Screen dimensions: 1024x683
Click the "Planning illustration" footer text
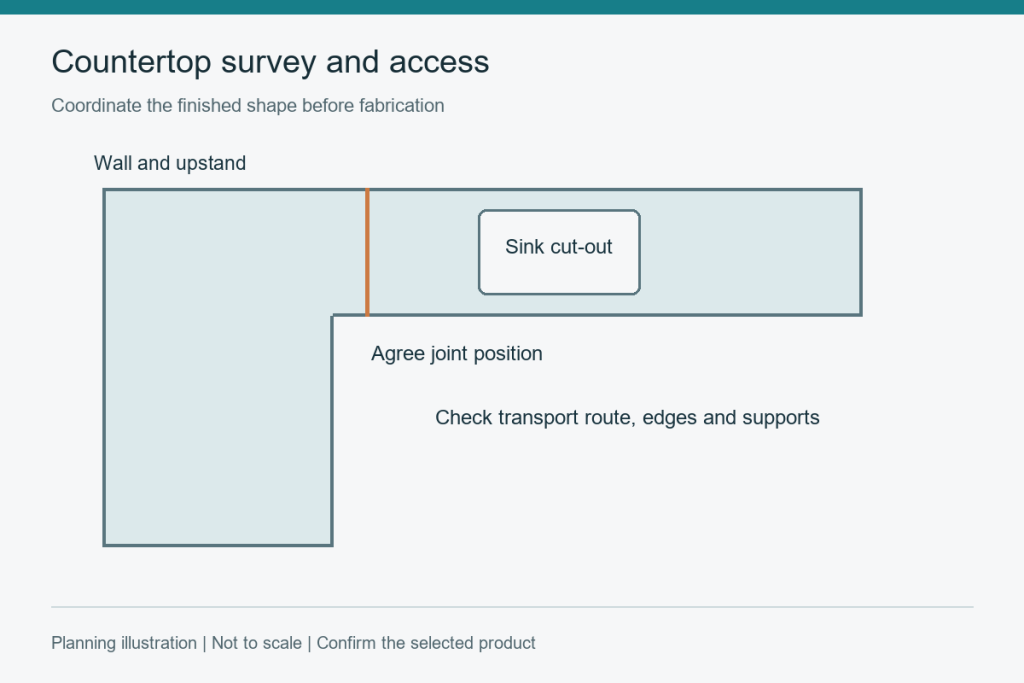[x=124, y=643]
